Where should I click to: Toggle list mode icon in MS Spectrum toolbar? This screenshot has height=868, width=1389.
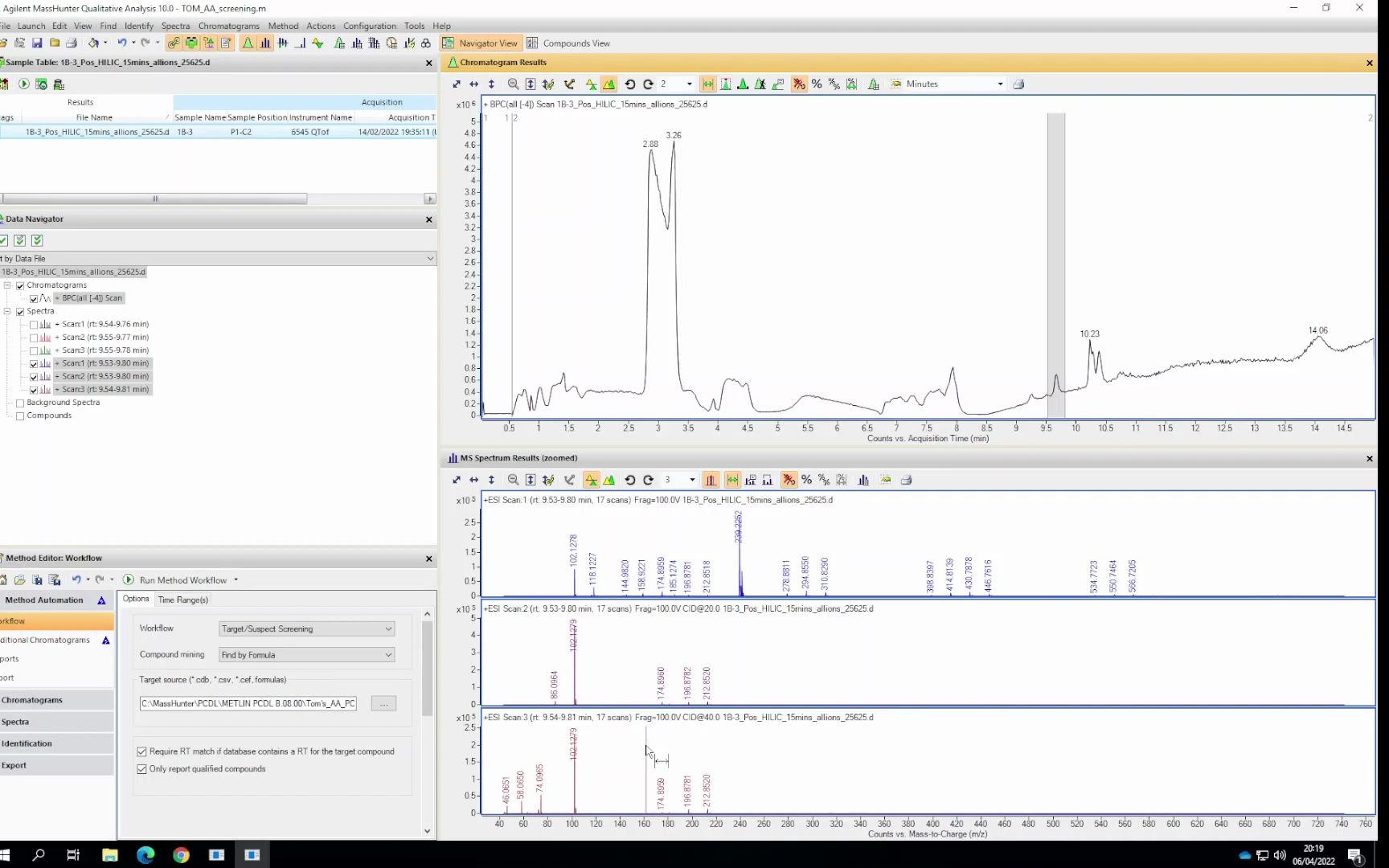coord(591,480)
